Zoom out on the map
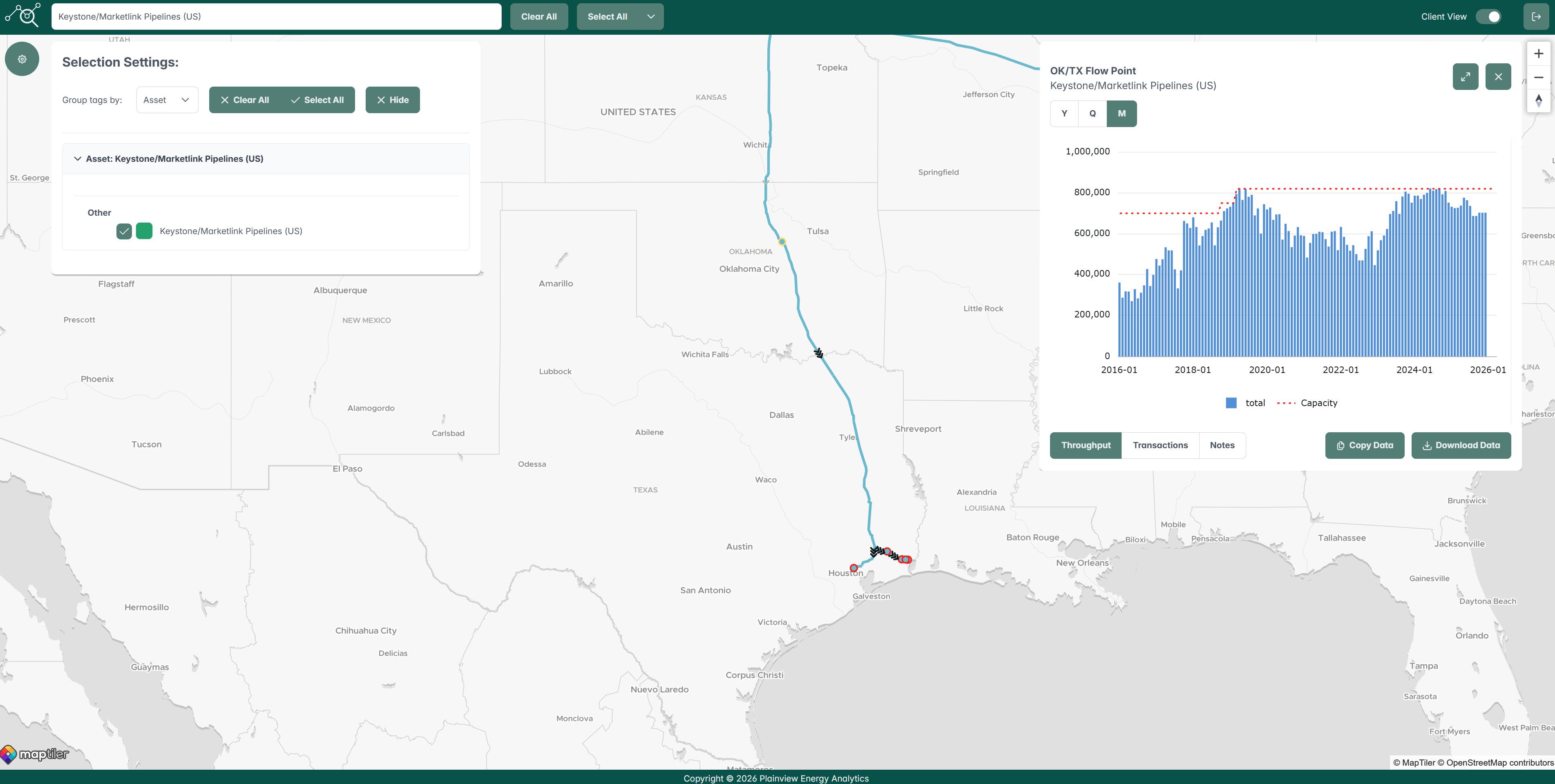This screenshot has height=784, width=1555. [x=1538, y=77]
